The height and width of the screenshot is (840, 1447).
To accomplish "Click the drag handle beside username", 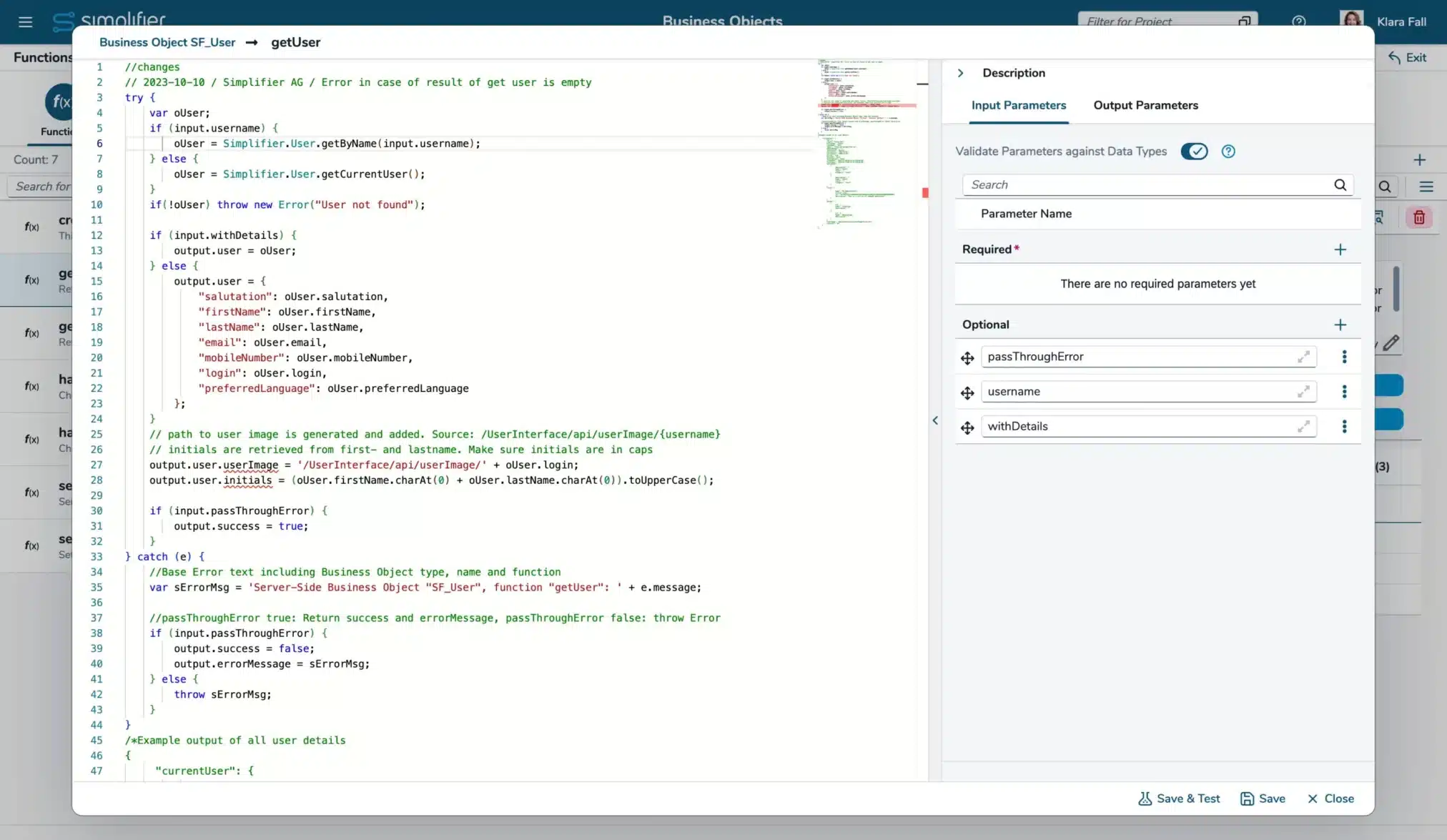I will coord(967,393).
